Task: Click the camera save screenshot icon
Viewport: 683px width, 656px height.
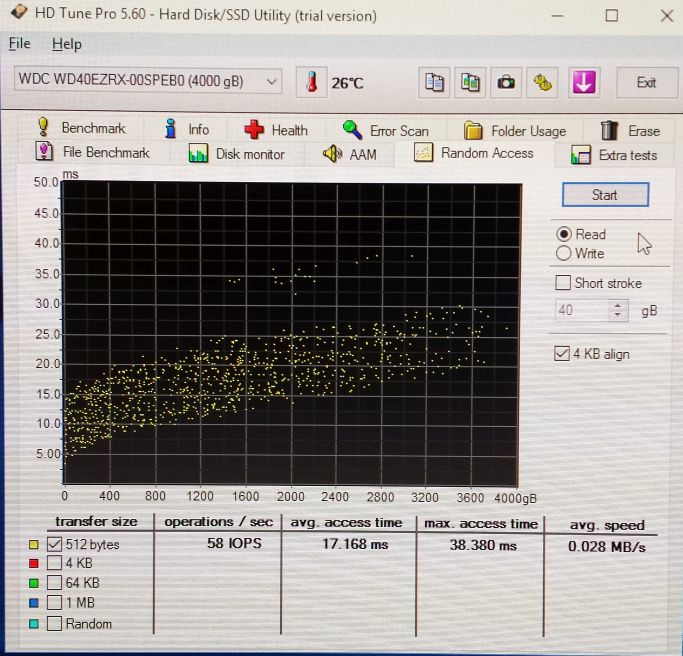Action: point(506,82)
